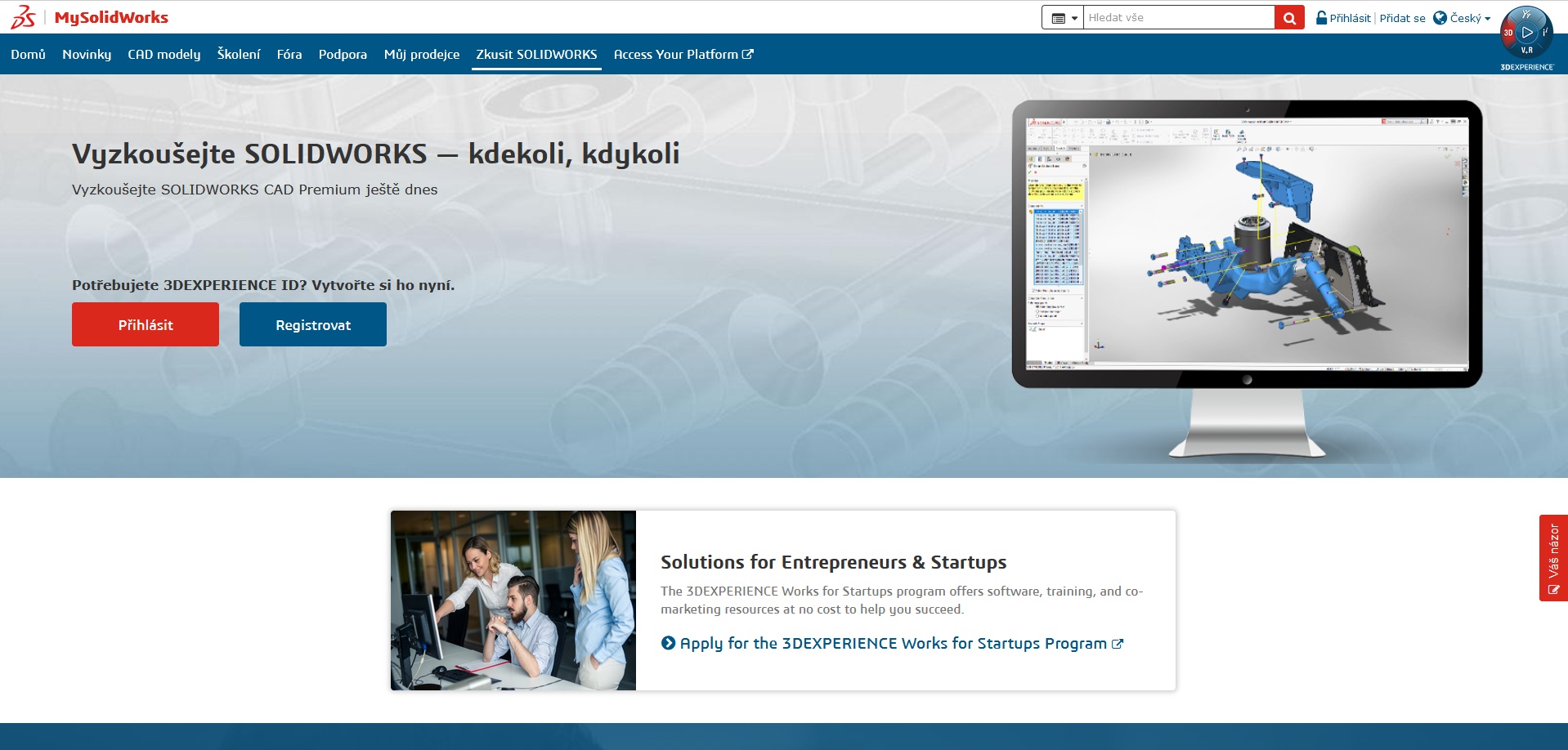
Task: Open the Novinky menu item
Action: (x=87, y=54)
